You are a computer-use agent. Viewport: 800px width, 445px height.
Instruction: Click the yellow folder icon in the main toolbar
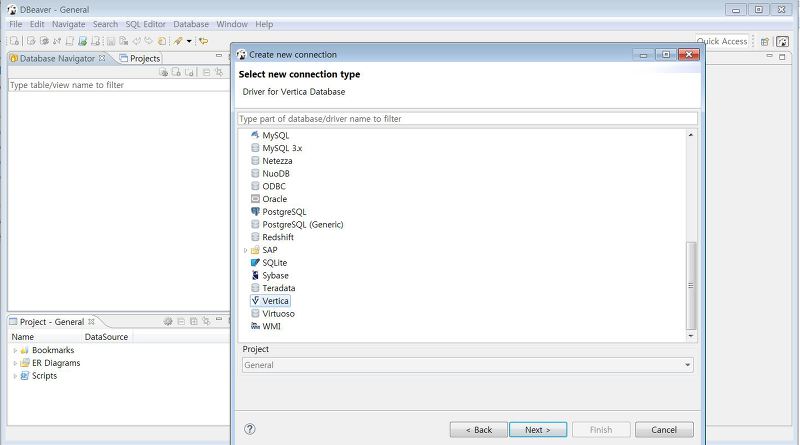coord(162,41)
